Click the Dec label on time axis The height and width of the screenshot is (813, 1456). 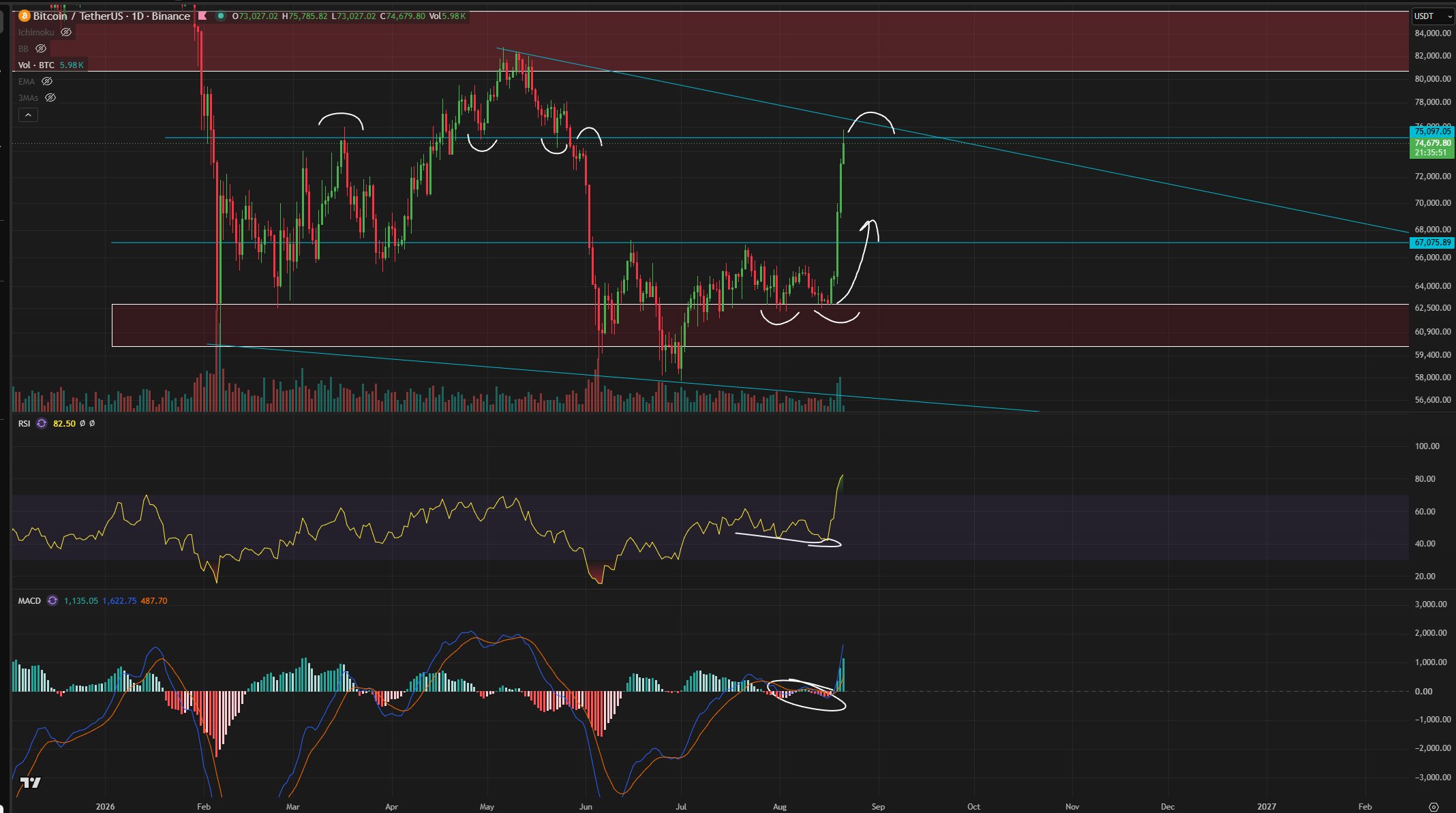[1167, 807]
